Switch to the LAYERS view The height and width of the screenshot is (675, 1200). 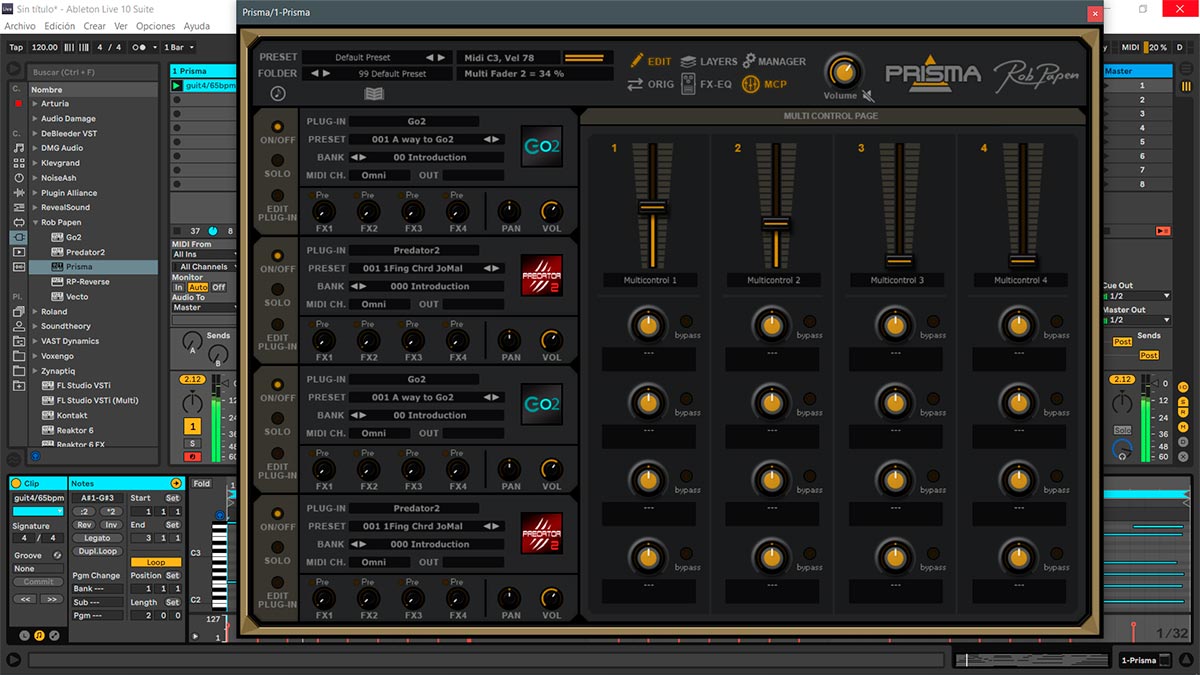pos(709,61)
